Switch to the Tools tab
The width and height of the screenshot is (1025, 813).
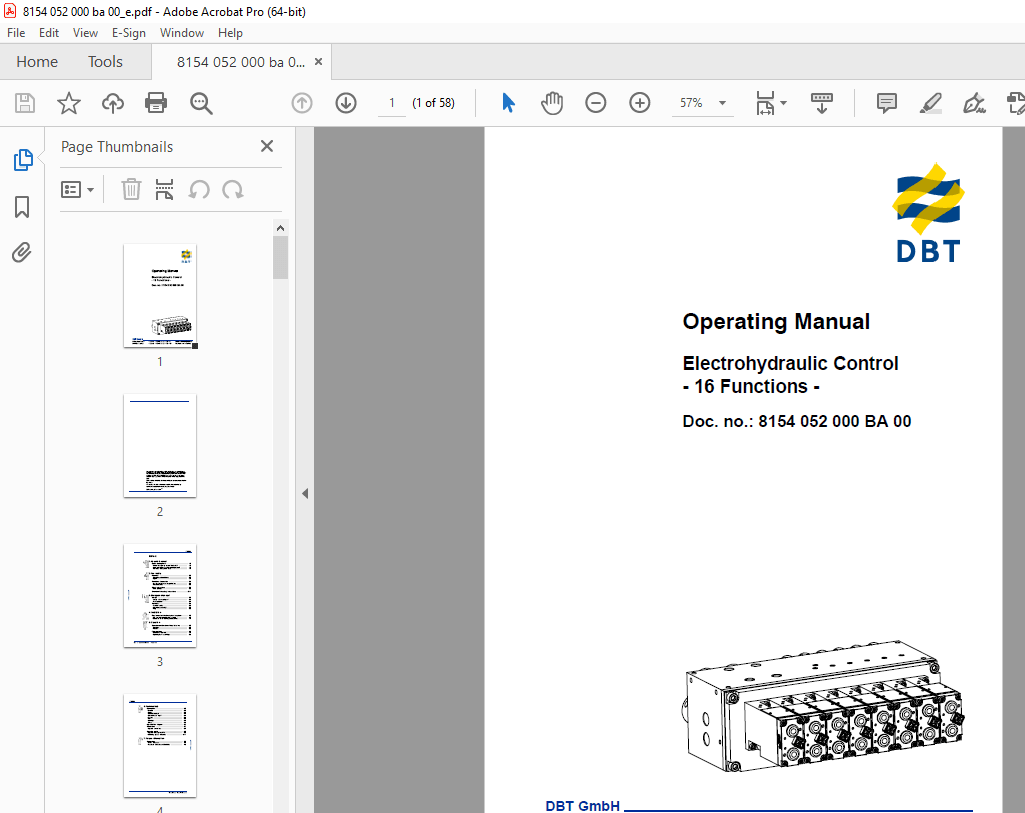pyautogui.click(x=105, y=62)
